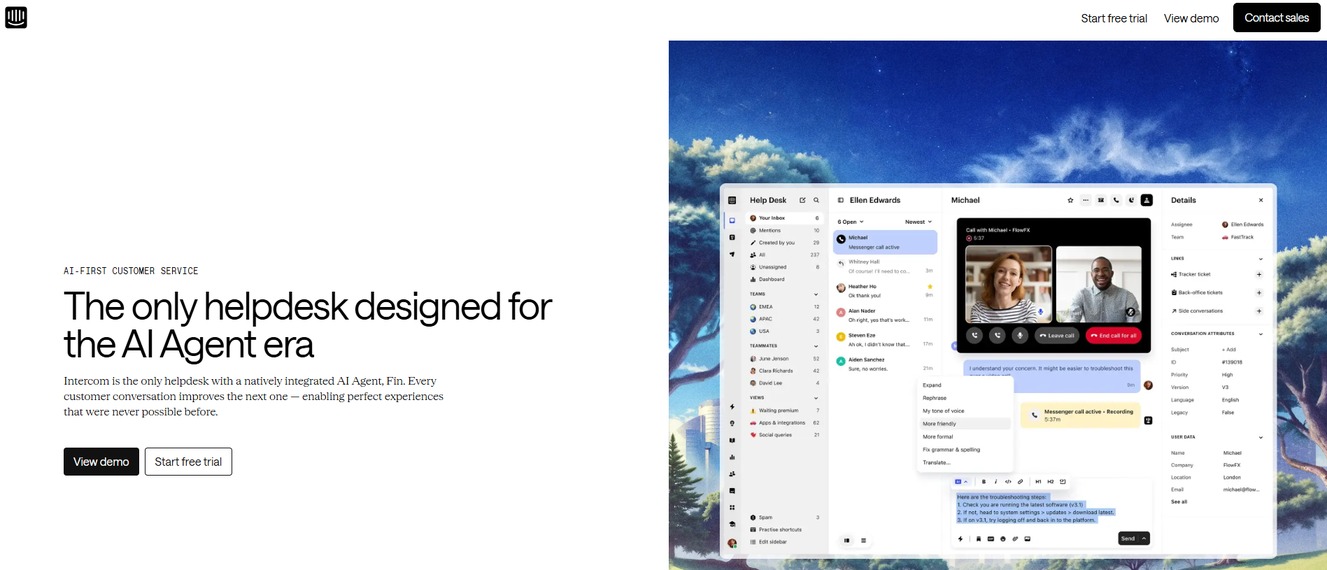
Task: Add a Back-office ticket with its plus icon
Action: click(1259, 292)
